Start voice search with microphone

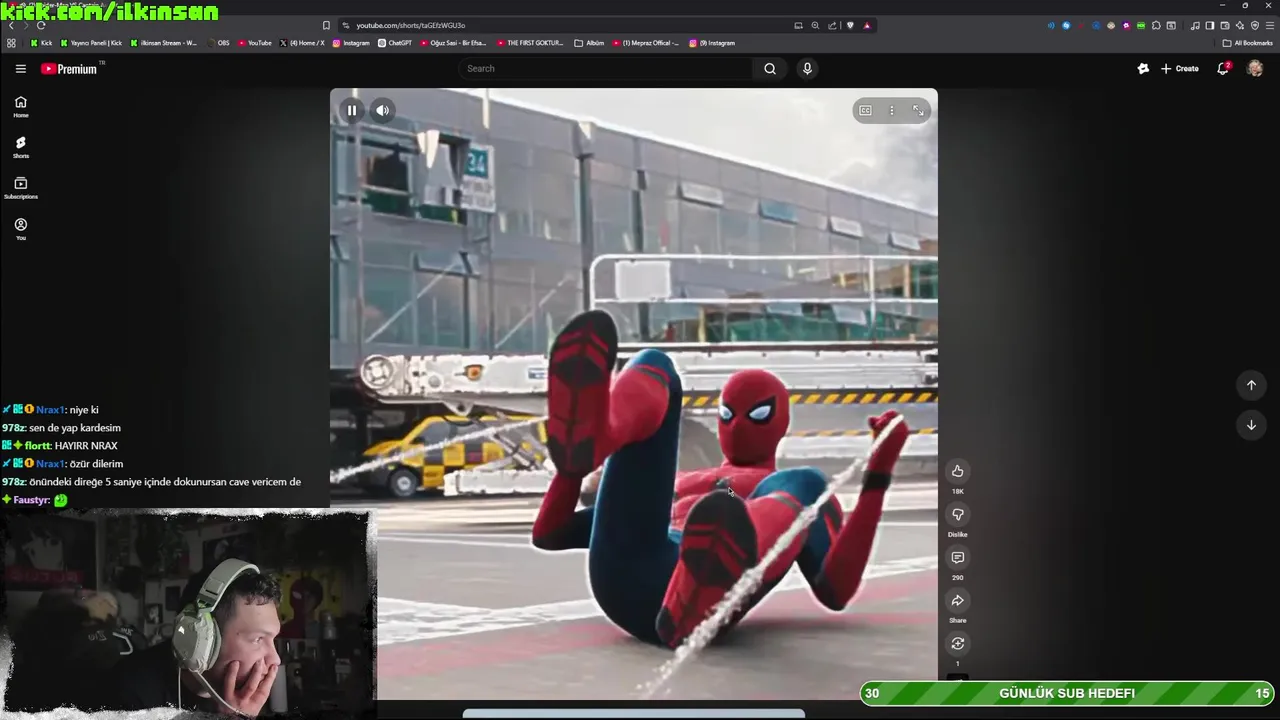(807, 69)
